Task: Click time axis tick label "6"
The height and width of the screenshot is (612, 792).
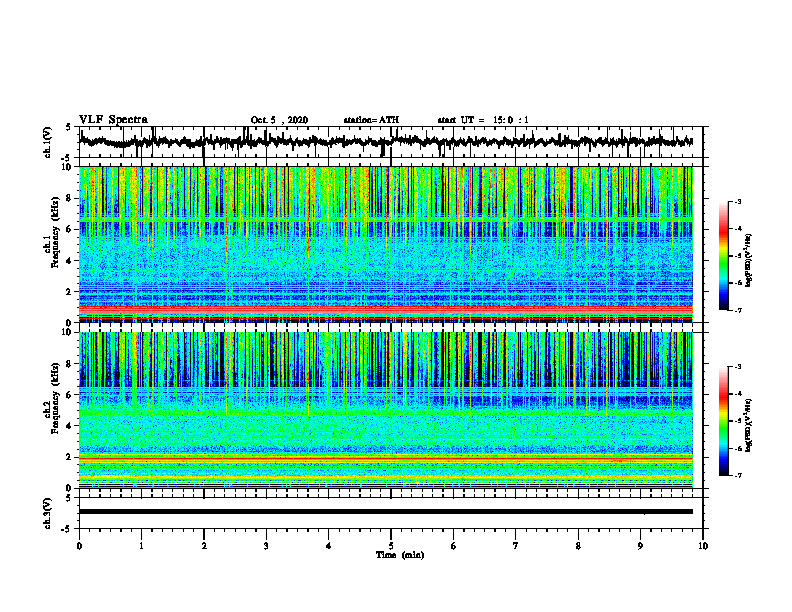Action: coord(454,546)
